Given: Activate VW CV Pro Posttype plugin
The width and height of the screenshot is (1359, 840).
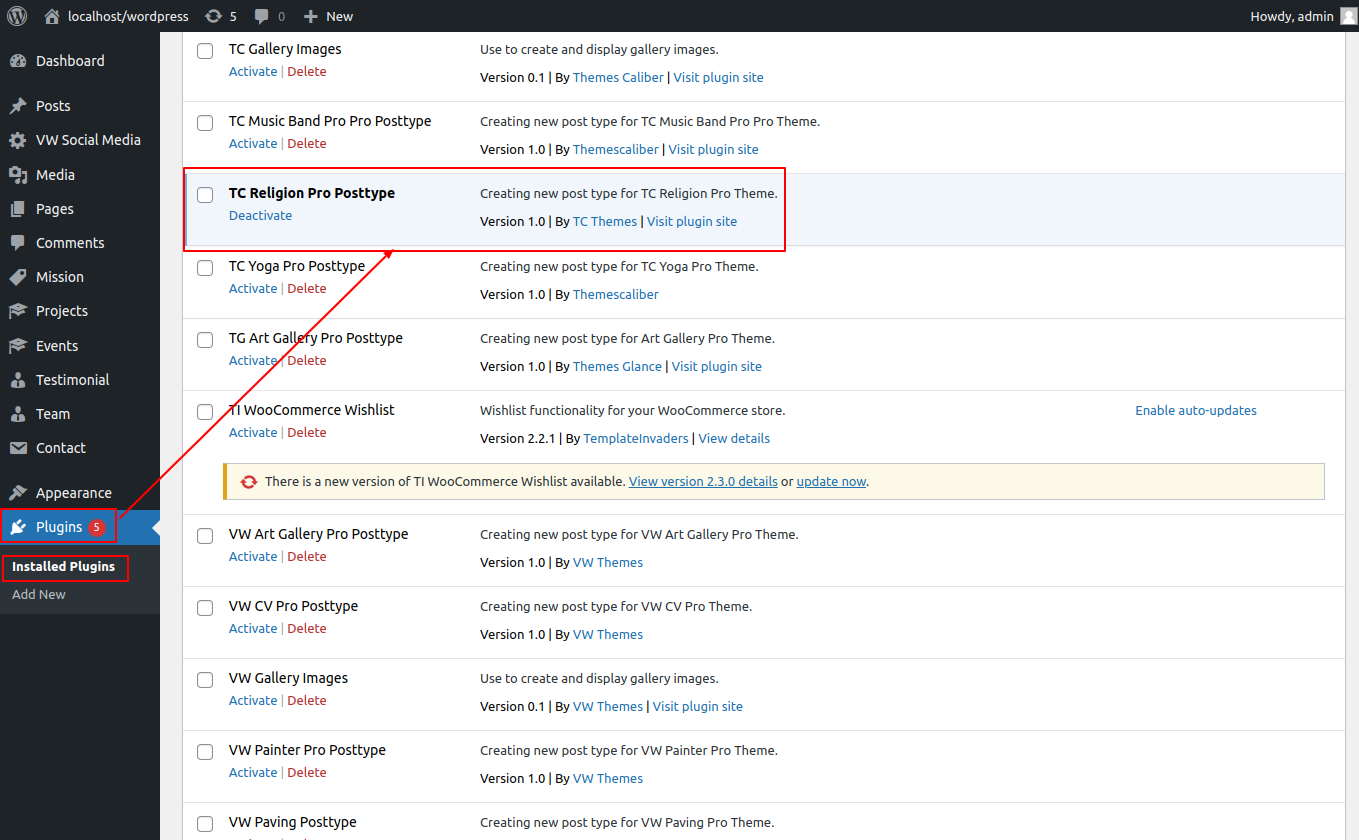Looking at the screenshot, I should [x=253, y=629].
